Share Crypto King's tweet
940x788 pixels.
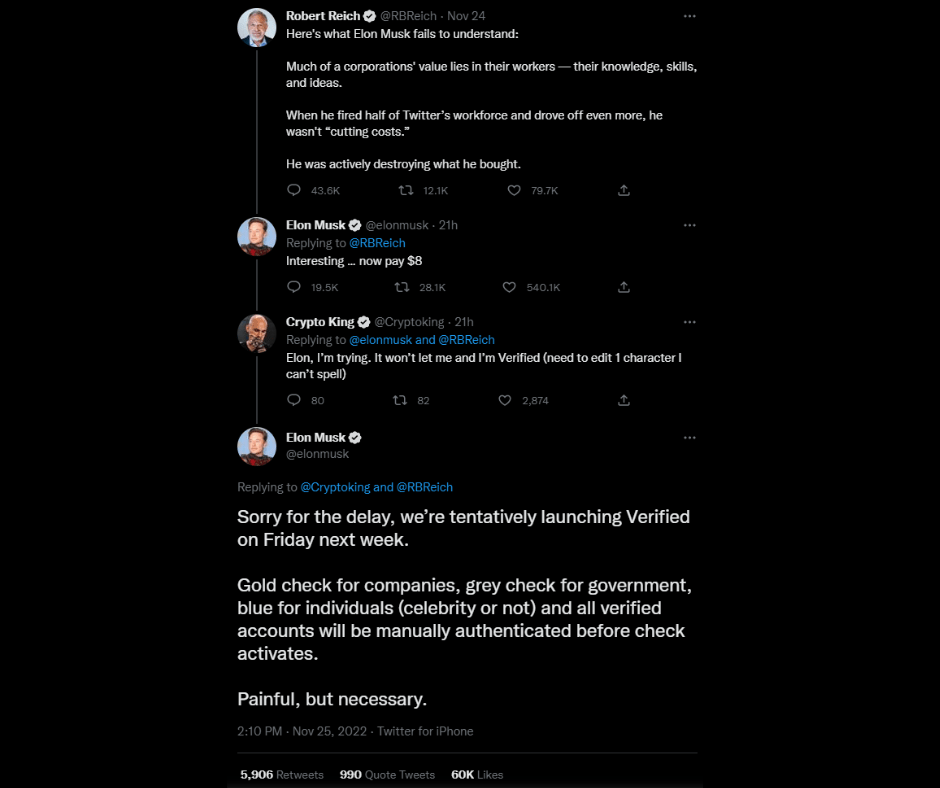pos(623,400)
